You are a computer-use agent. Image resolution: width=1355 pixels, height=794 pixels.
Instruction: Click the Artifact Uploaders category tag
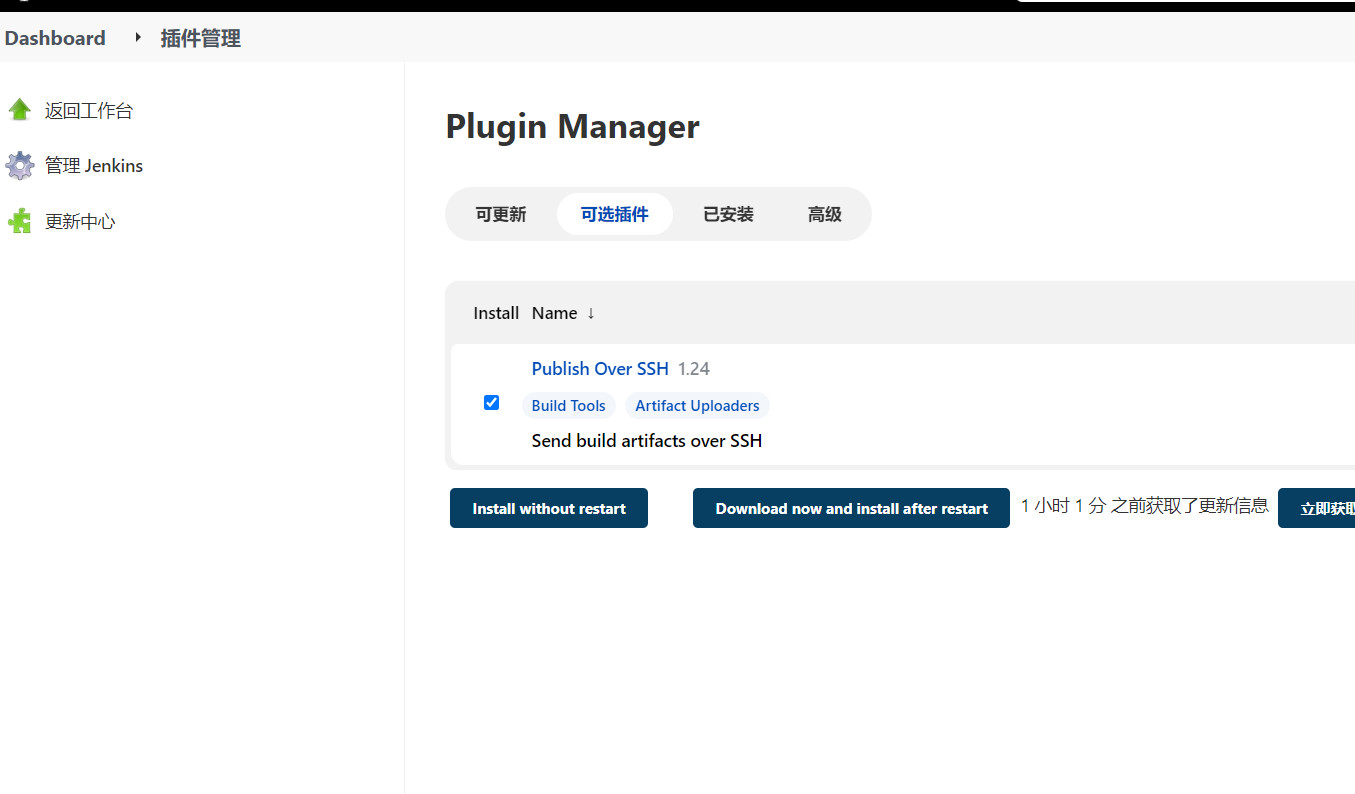click(x=697, y=405)
